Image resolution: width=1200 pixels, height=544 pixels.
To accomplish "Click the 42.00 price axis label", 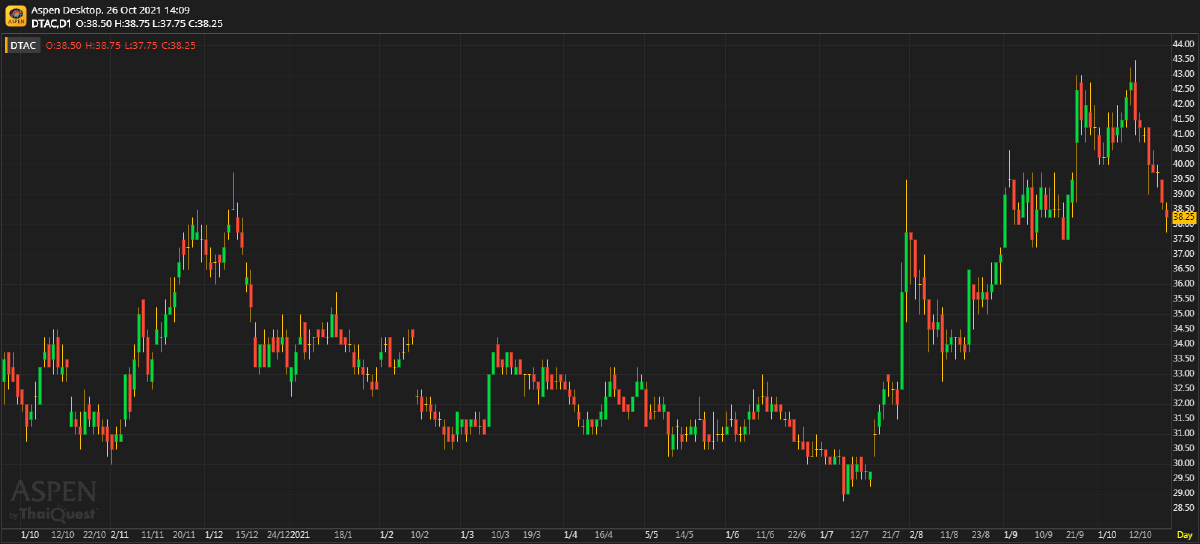I will pyautogui.click(x=1184, y=104).
